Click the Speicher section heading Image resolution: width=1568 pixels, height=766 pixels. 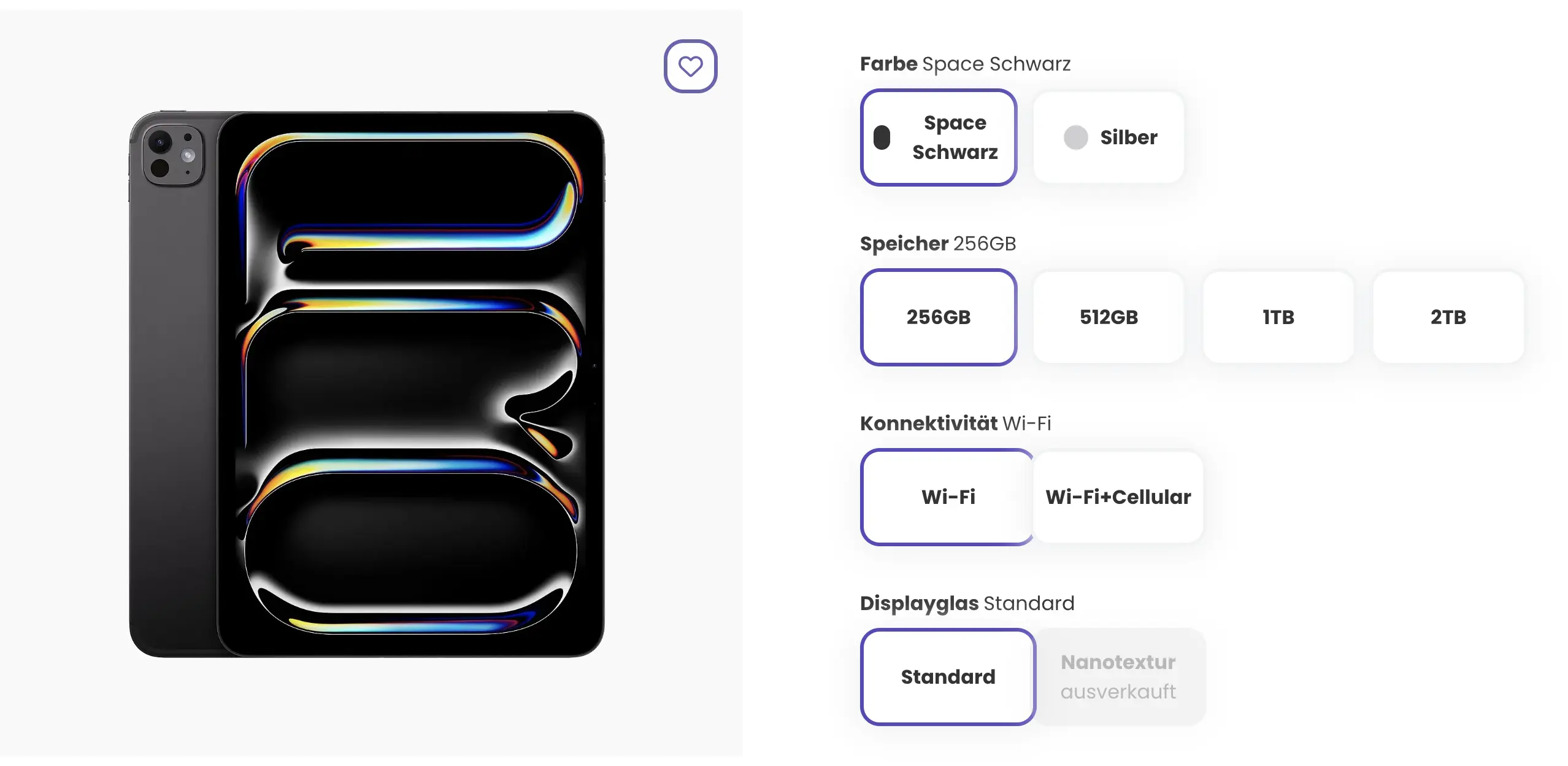pyautogui.click(x=903, y=242)
